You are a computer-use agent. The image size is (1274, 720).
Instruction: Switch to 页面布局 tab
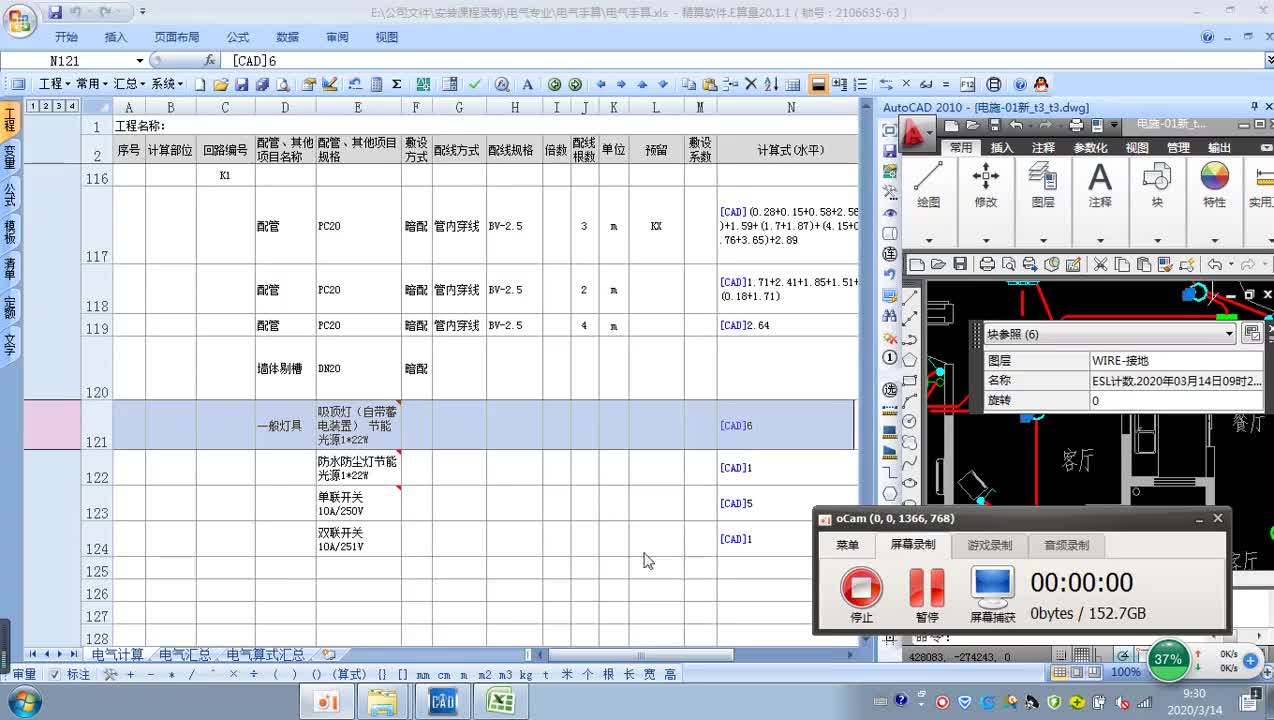[176, 37]
